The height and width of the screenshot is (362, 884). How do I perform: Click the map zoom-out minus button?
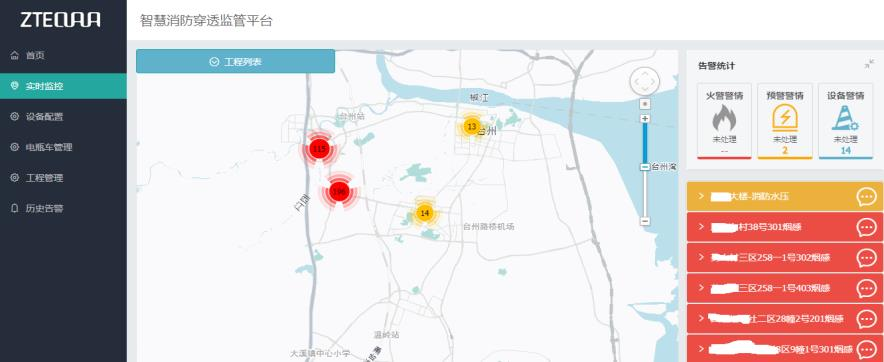[x=646, y=221]
